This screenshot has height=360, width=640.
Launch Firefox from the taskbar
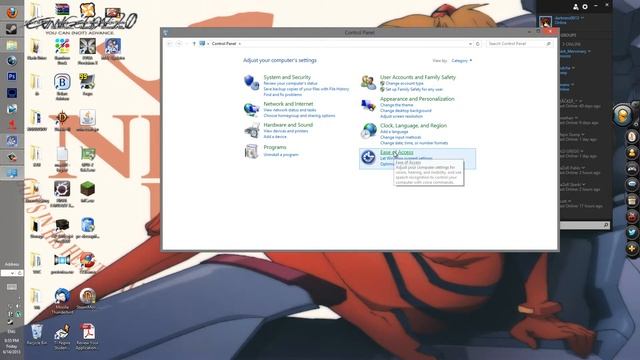pyautogui.click(x=12, y=13)
